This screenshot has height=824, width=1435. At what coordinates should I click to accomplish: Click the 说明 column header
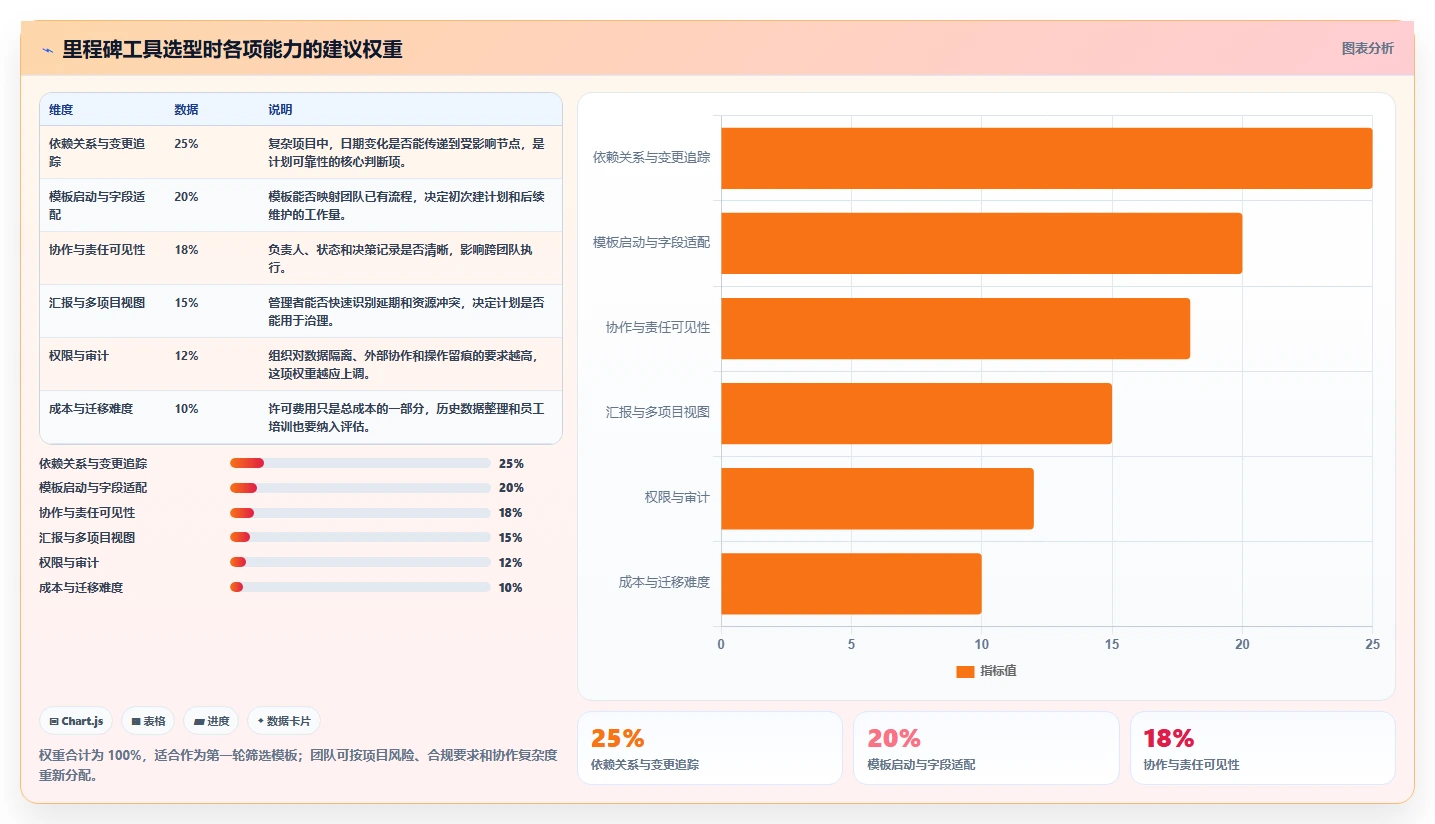280,110
